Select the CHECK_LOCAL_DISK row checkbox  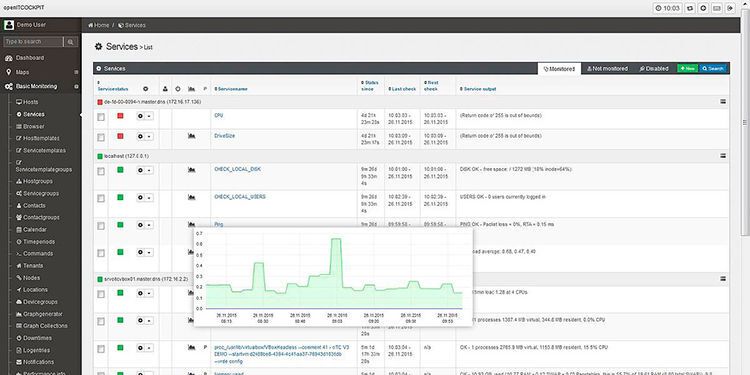(x=101, y=171)
